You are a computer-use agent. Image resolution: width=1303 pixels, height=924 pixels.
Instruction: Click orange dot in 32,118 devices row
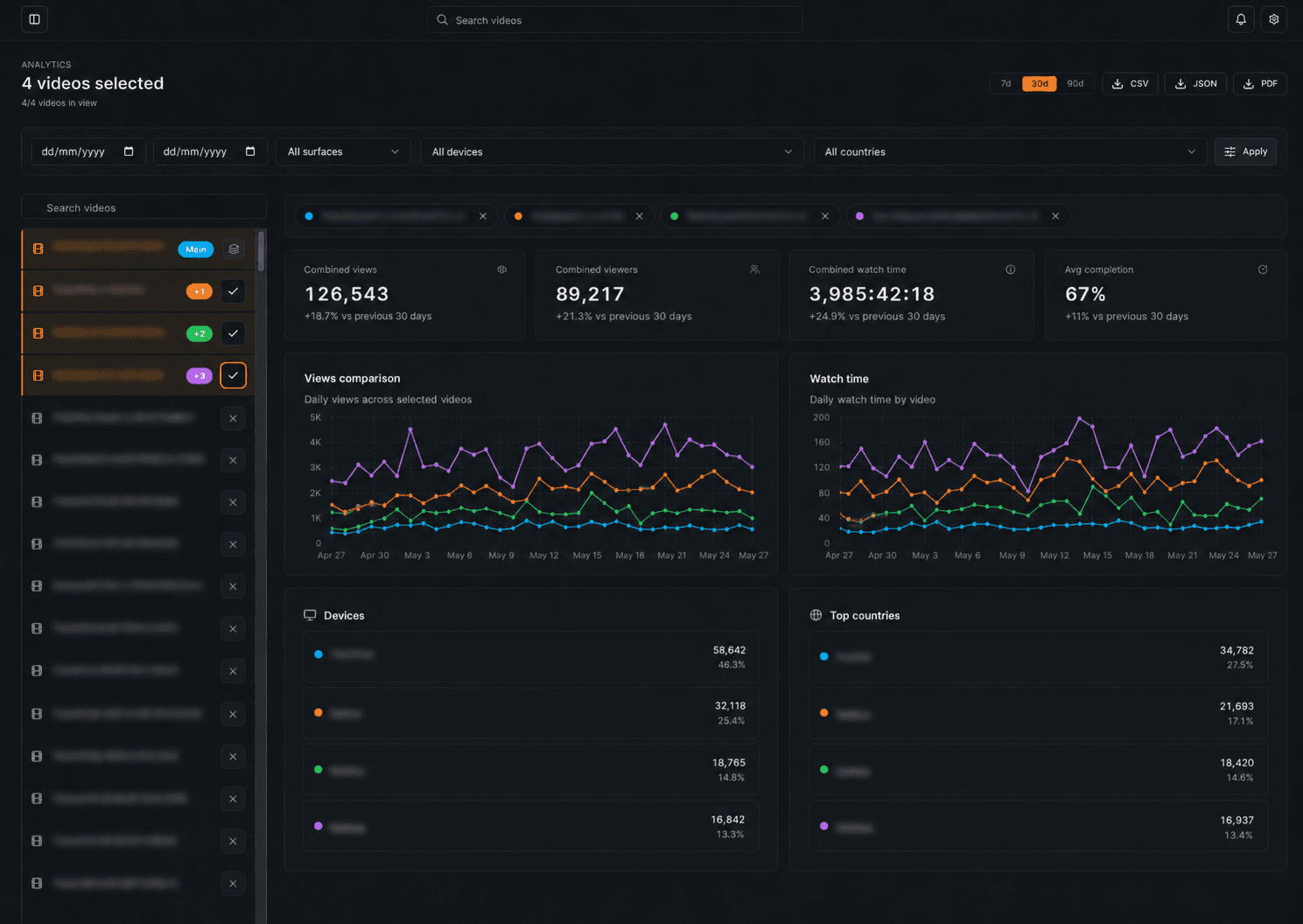click(319, 712)
